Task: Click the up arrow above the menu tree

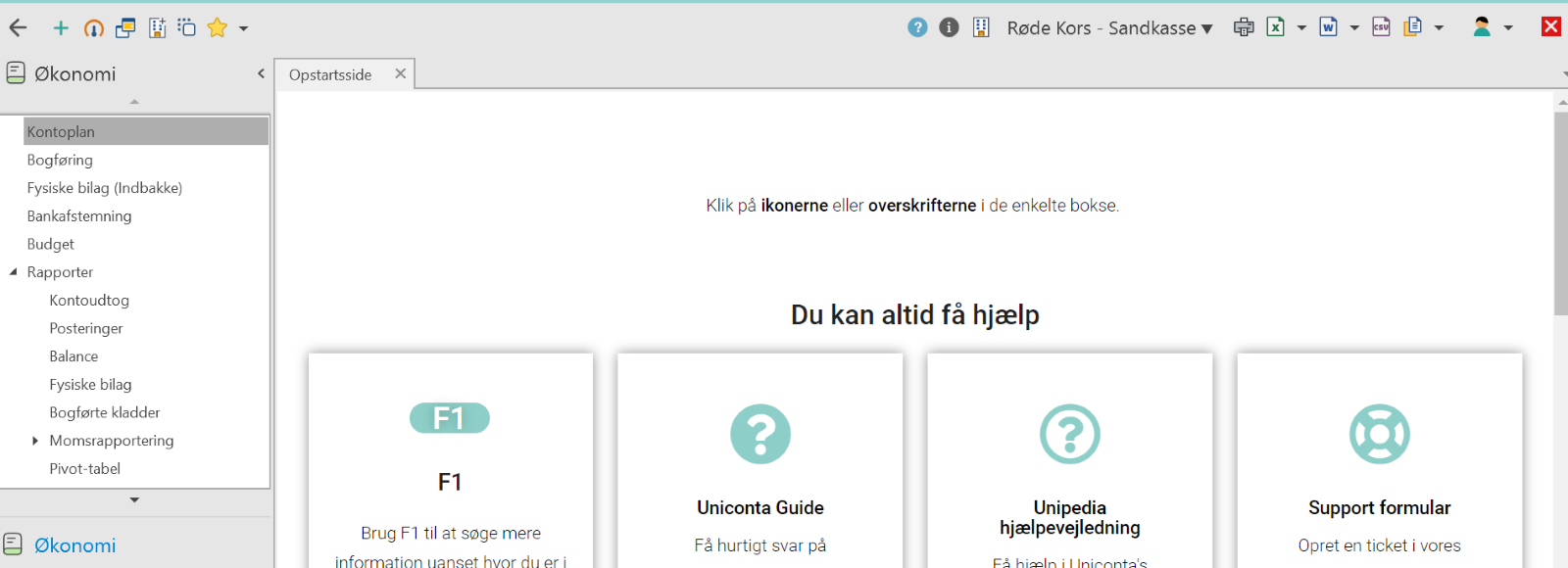Action: point(134,102)
